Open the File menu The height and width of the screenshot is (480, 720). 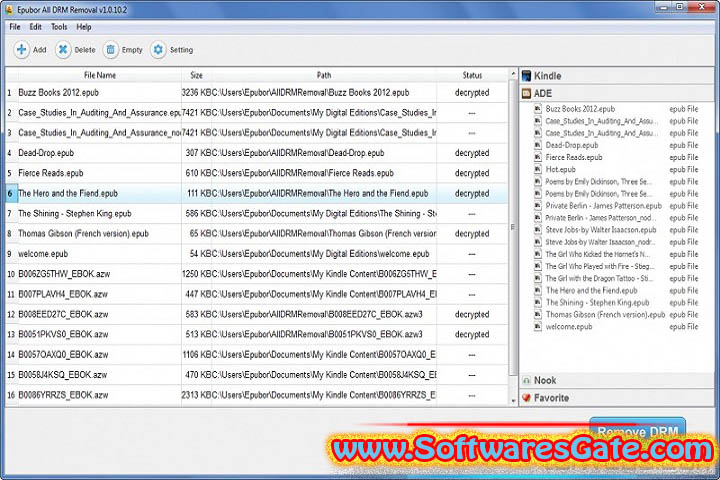[15, 27]
